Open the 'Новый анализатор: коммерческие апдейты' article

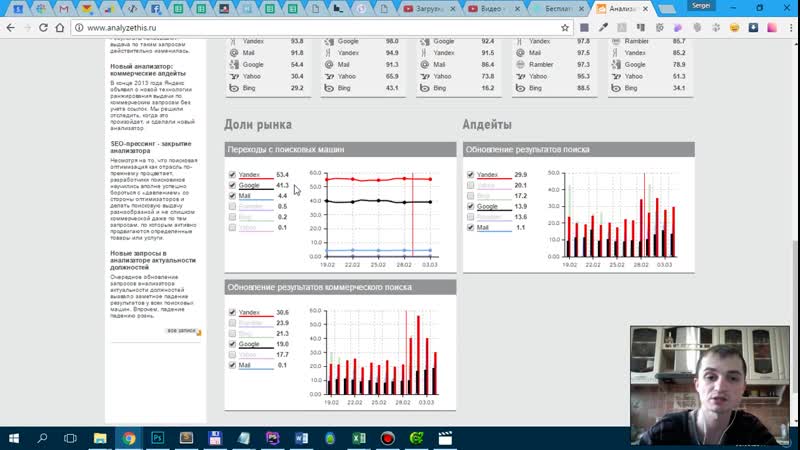(x=148, y=70)
